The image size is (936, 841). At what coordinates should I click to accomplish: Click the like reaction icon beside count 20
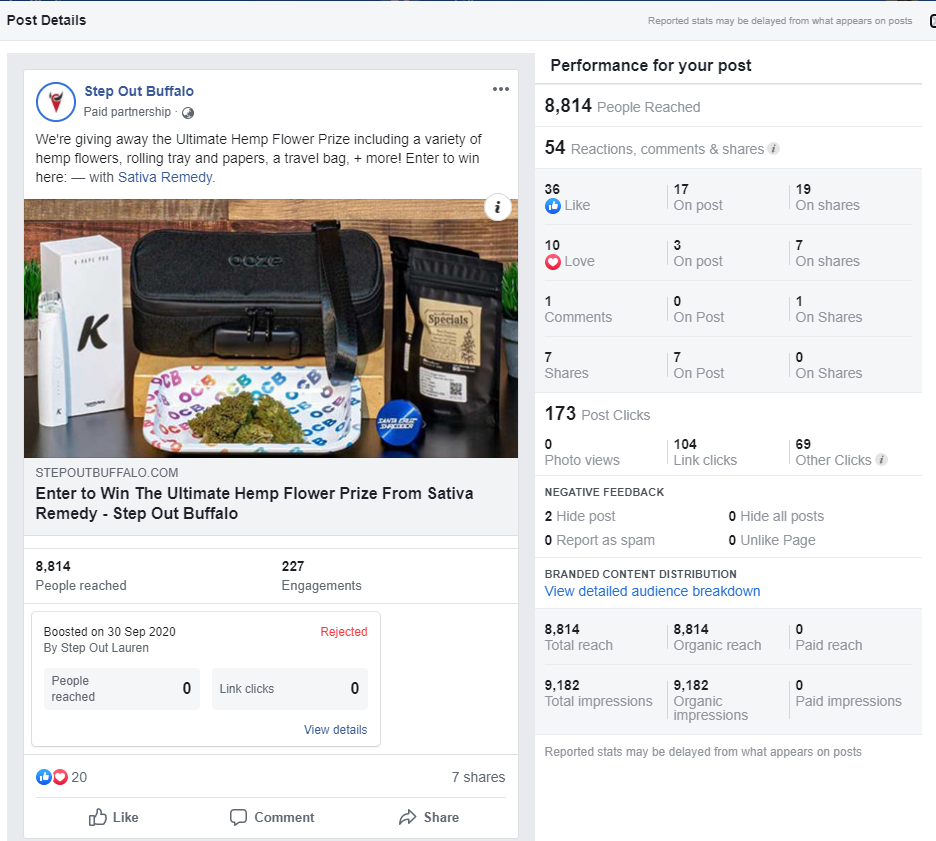tap(44, 777)
